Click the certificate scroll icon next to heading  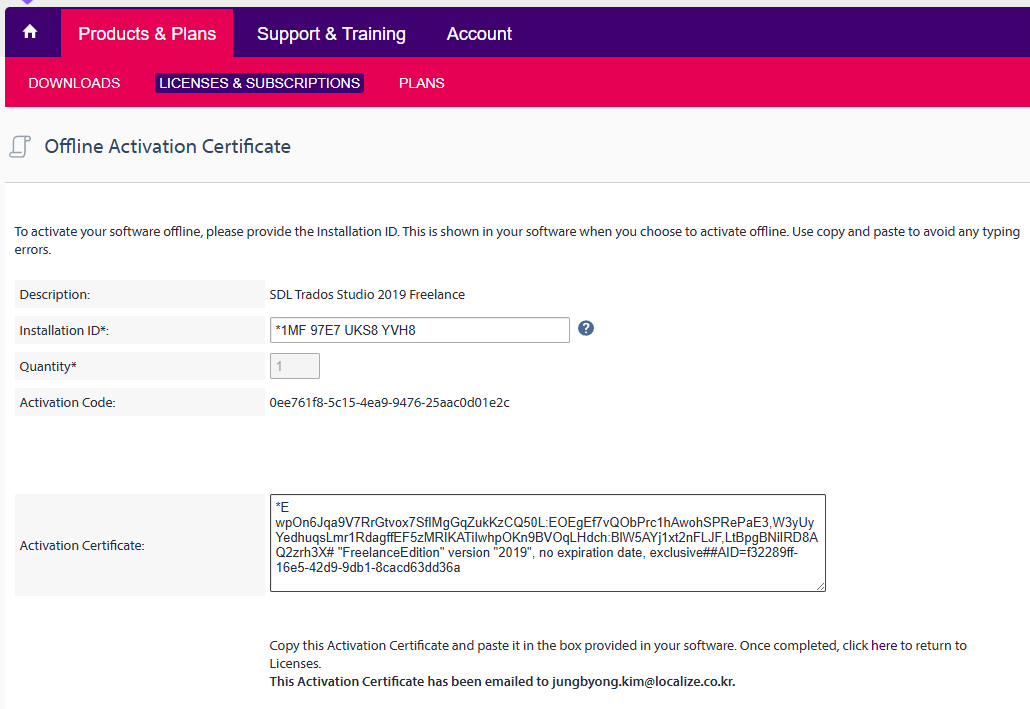[x=19, y=146]
